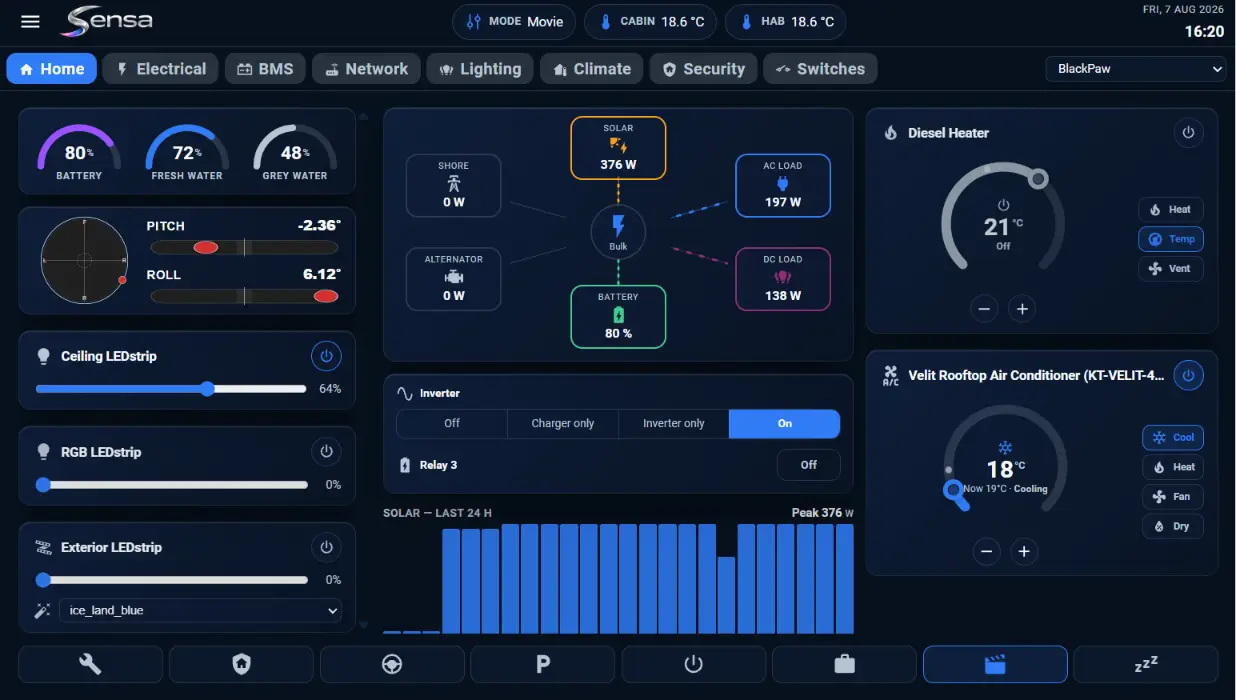Screen dimensions: 1236x700
Task: Click the level indicator bubble circle
Action: [x=85, y=260]
